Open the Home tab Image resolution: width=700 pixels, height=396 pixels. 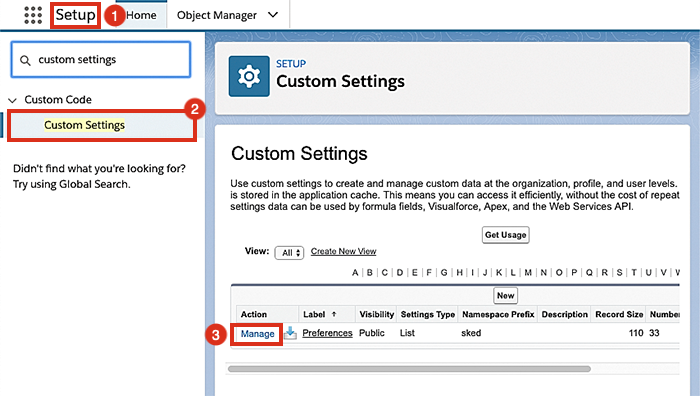tap(141, 15)
